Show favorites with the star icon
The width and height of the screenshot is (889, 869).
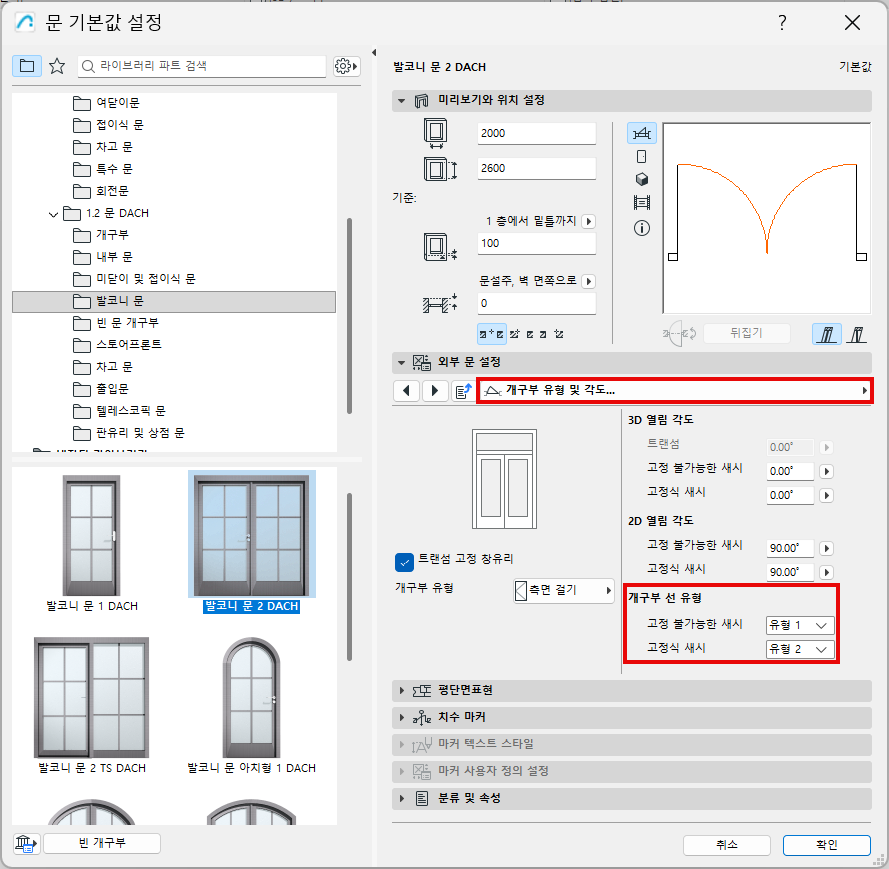coord(57,66)
